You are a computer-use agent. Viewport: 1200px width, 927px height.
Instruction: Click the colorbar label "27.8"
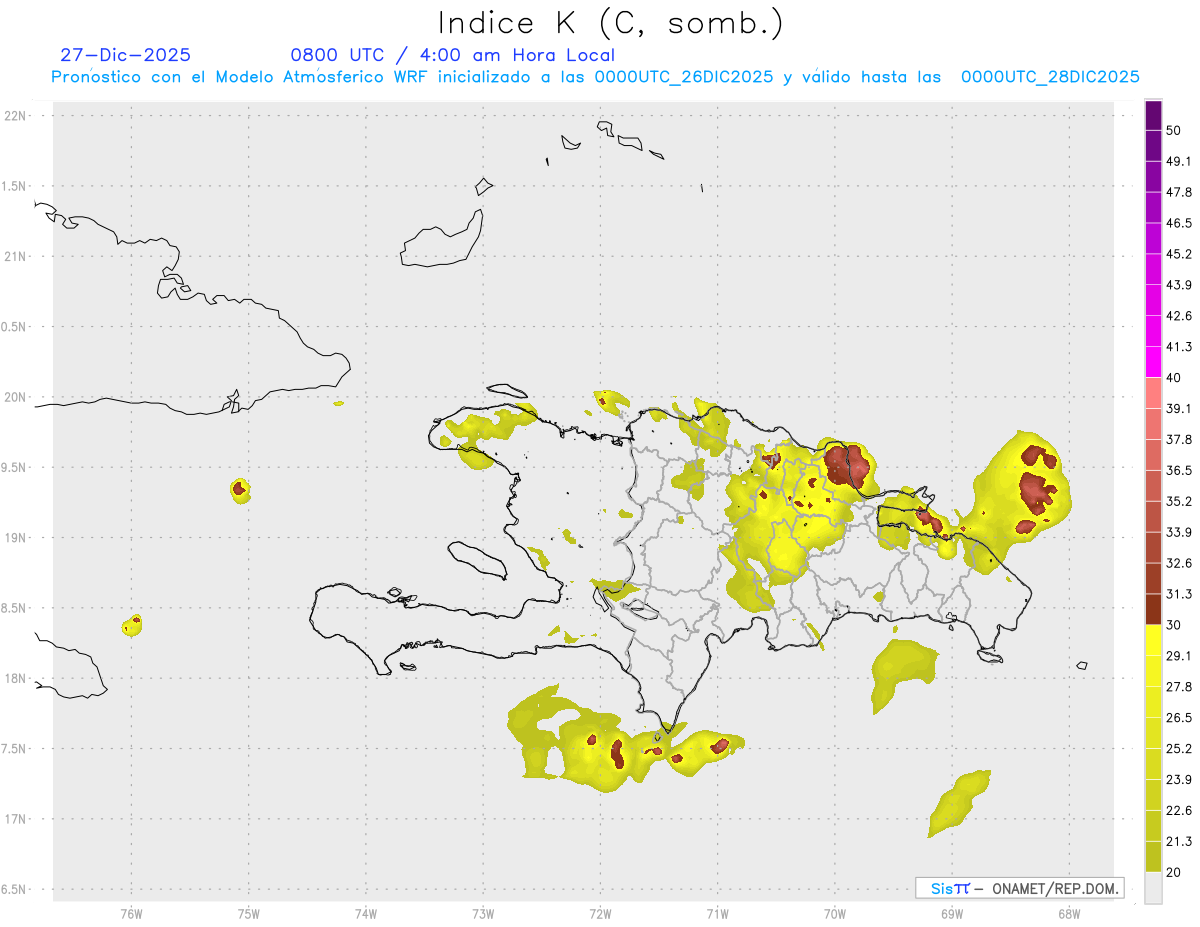tap(1178, 687)
